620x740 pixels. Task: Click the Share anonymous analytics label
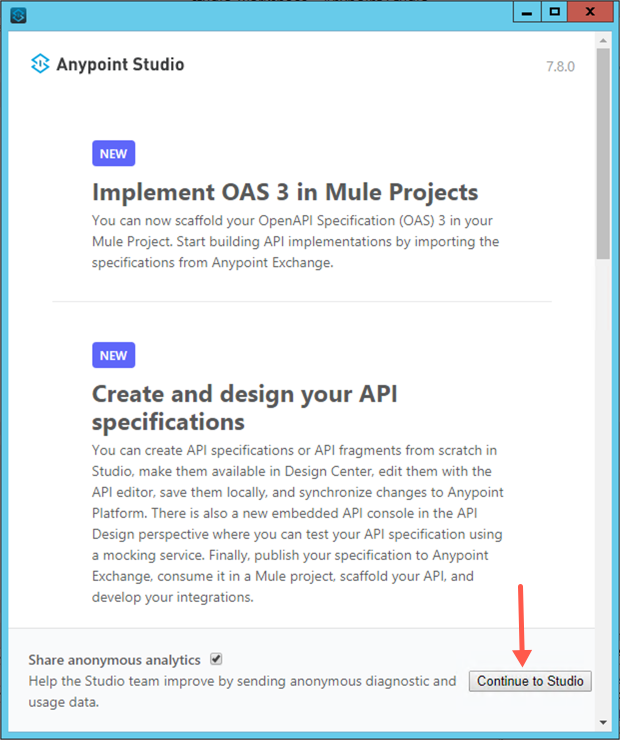pos(114,660)
